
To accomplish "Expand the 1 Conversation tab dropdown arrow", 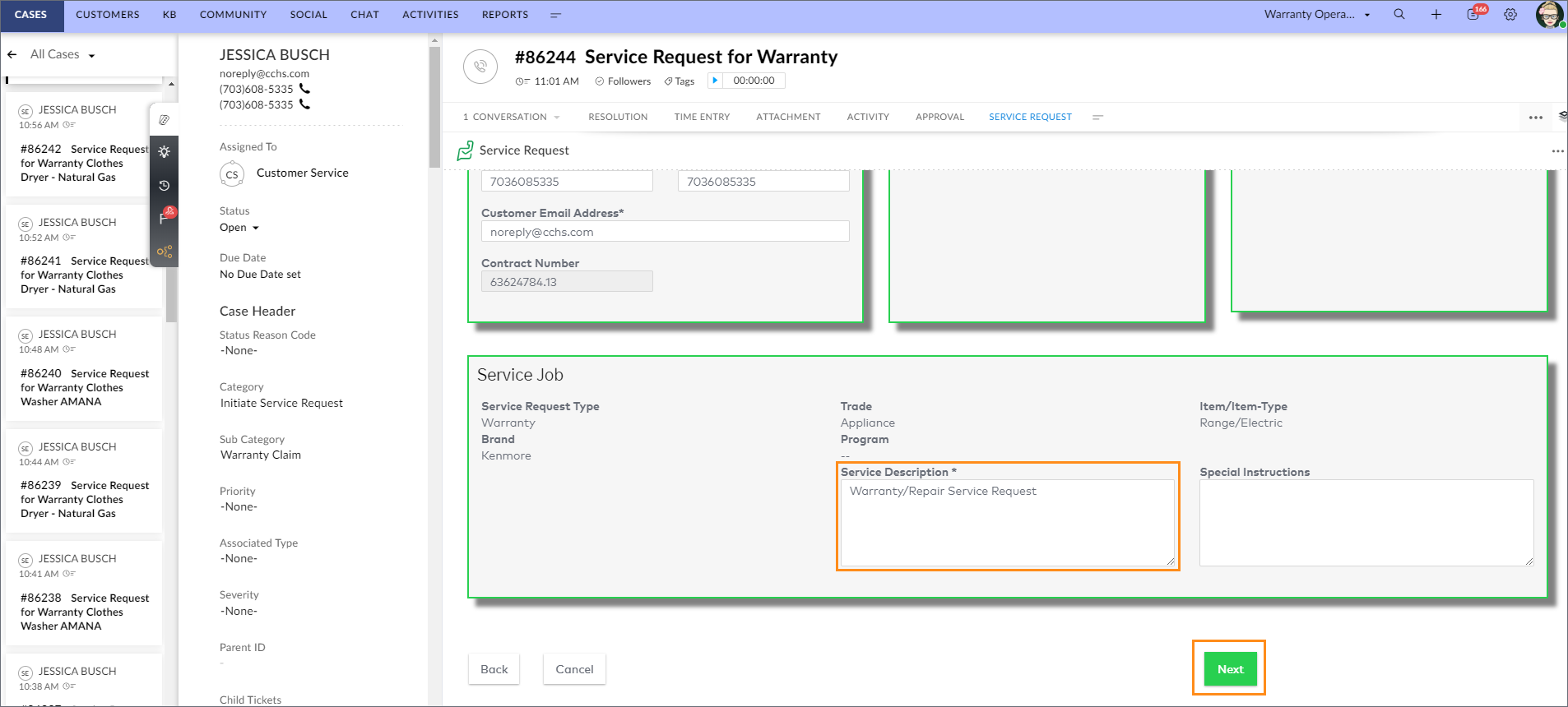I will pos(557,118).
